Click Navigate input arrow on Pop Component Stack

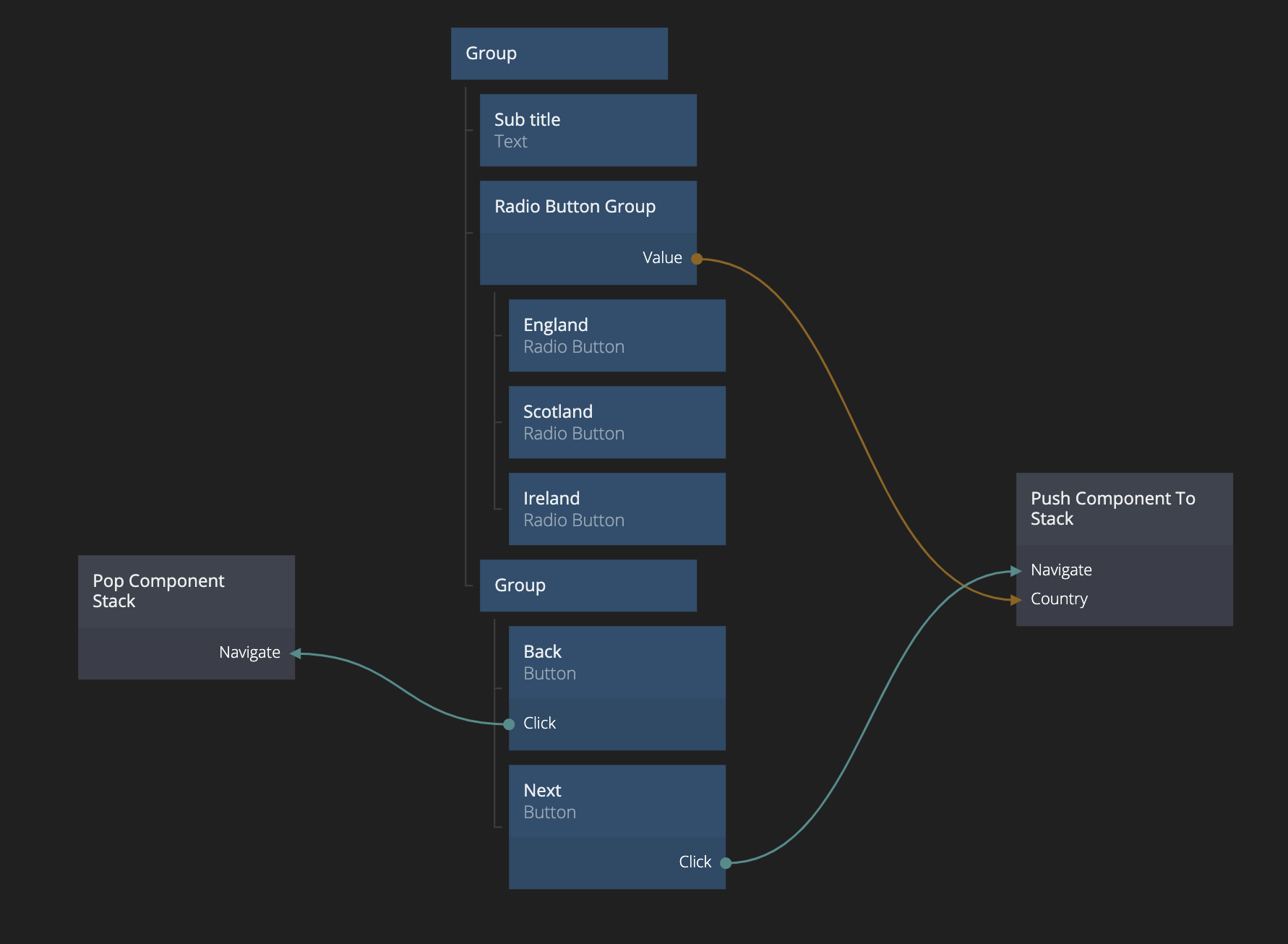(295, 653)
